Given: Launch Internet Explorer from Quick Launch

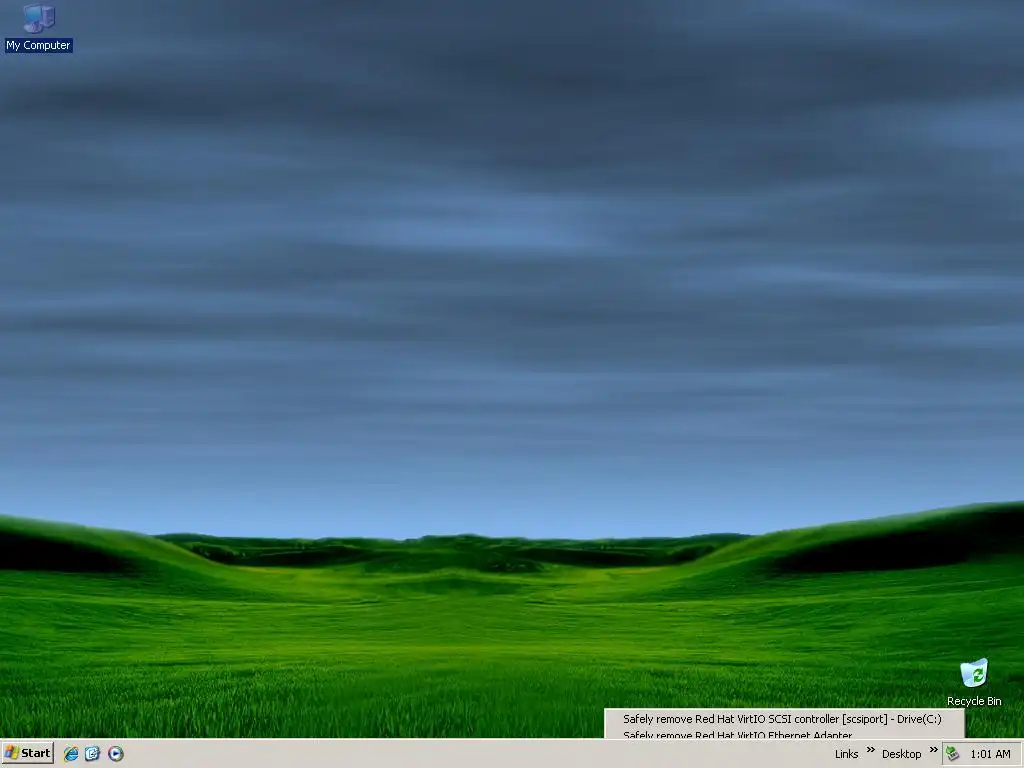Looking at the screenshot, I should click(71, 754).
